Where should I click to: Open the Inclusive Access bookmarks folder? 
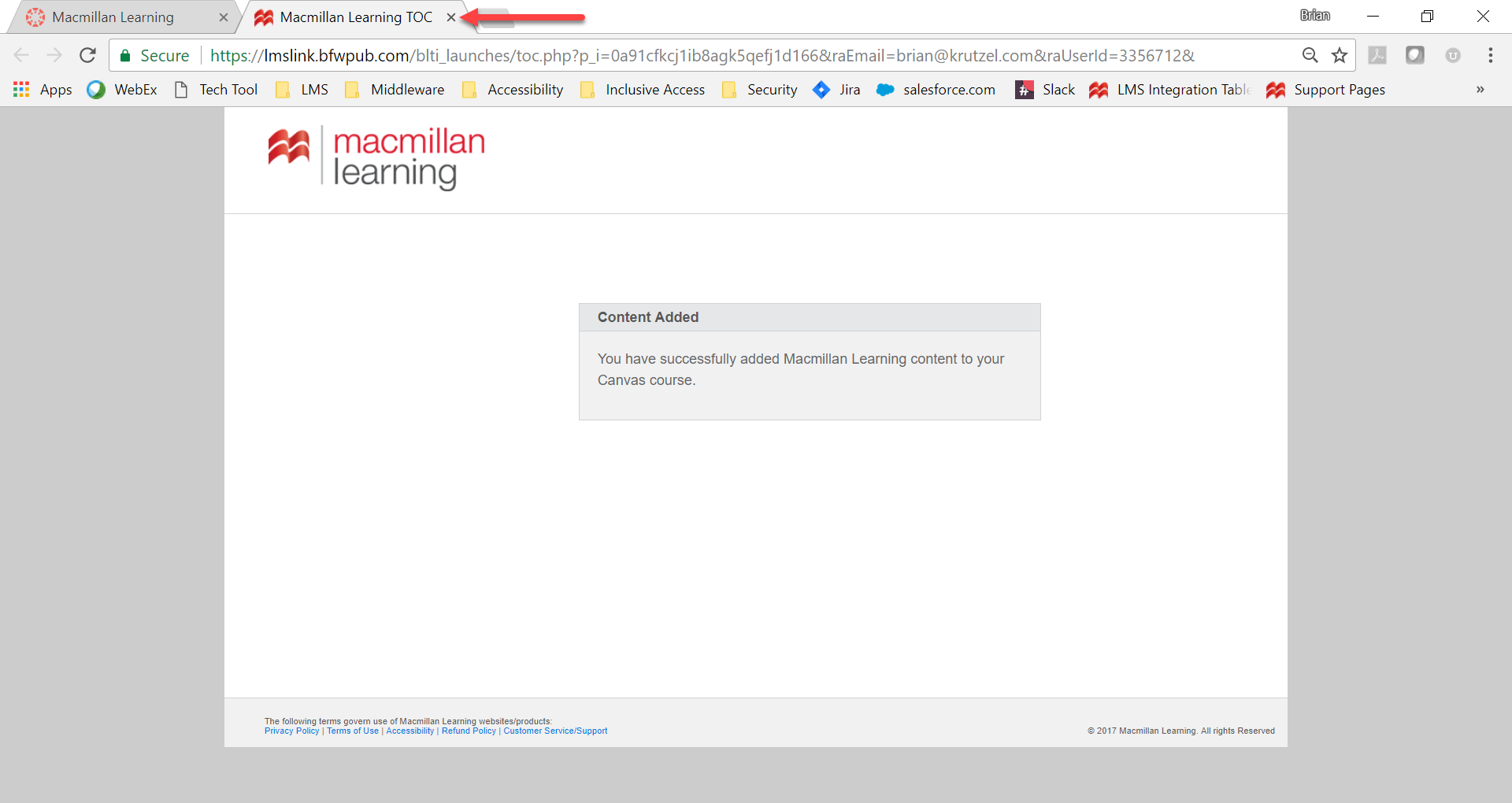643,90
